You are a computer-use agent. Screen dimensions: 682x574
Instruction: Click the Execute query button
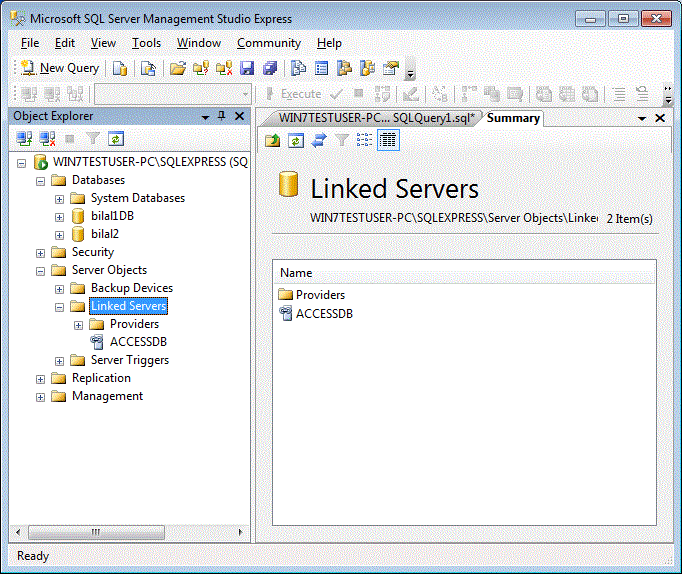click(x=294, y=94)
